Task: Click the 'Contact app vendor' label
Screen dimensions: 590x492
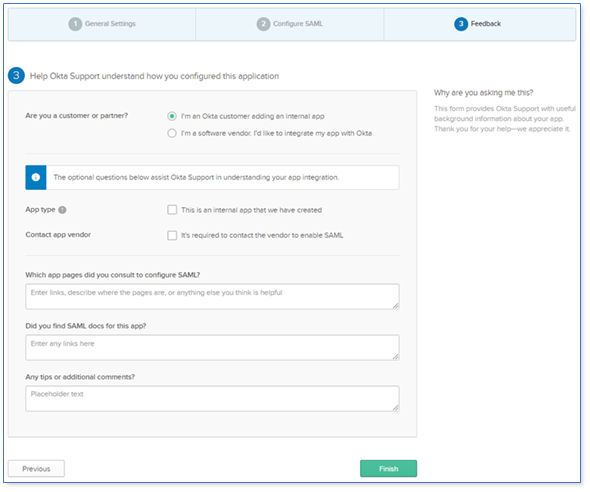Action: point(58,235)
